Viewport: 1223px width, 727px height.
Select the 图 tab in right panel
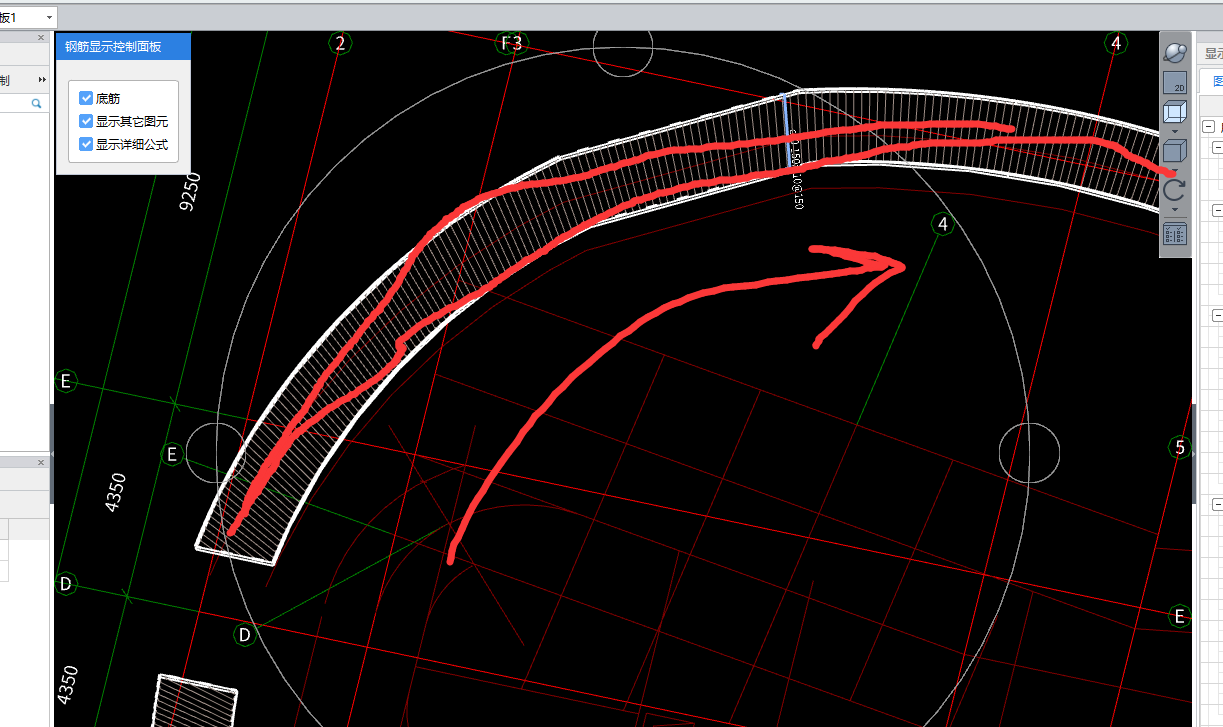(1215, 82)
